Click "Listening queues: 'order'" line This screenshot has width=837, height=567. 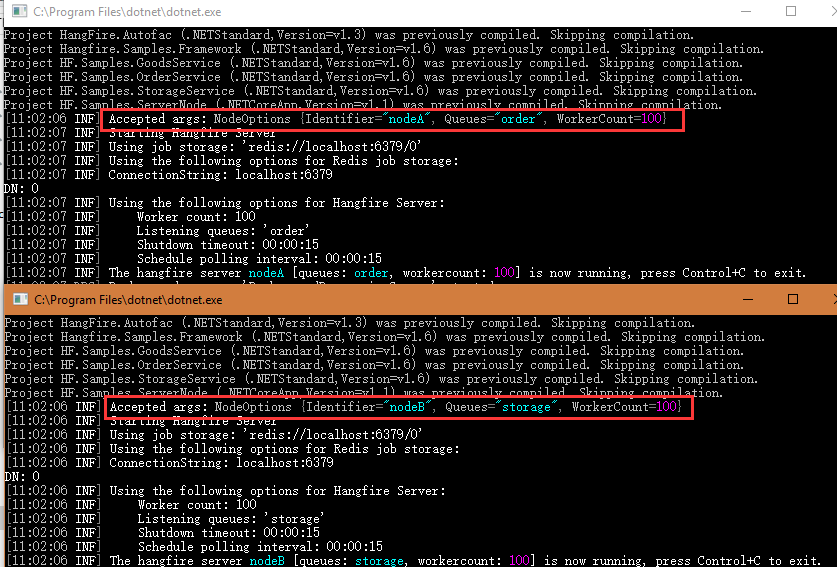click(223, 230)
